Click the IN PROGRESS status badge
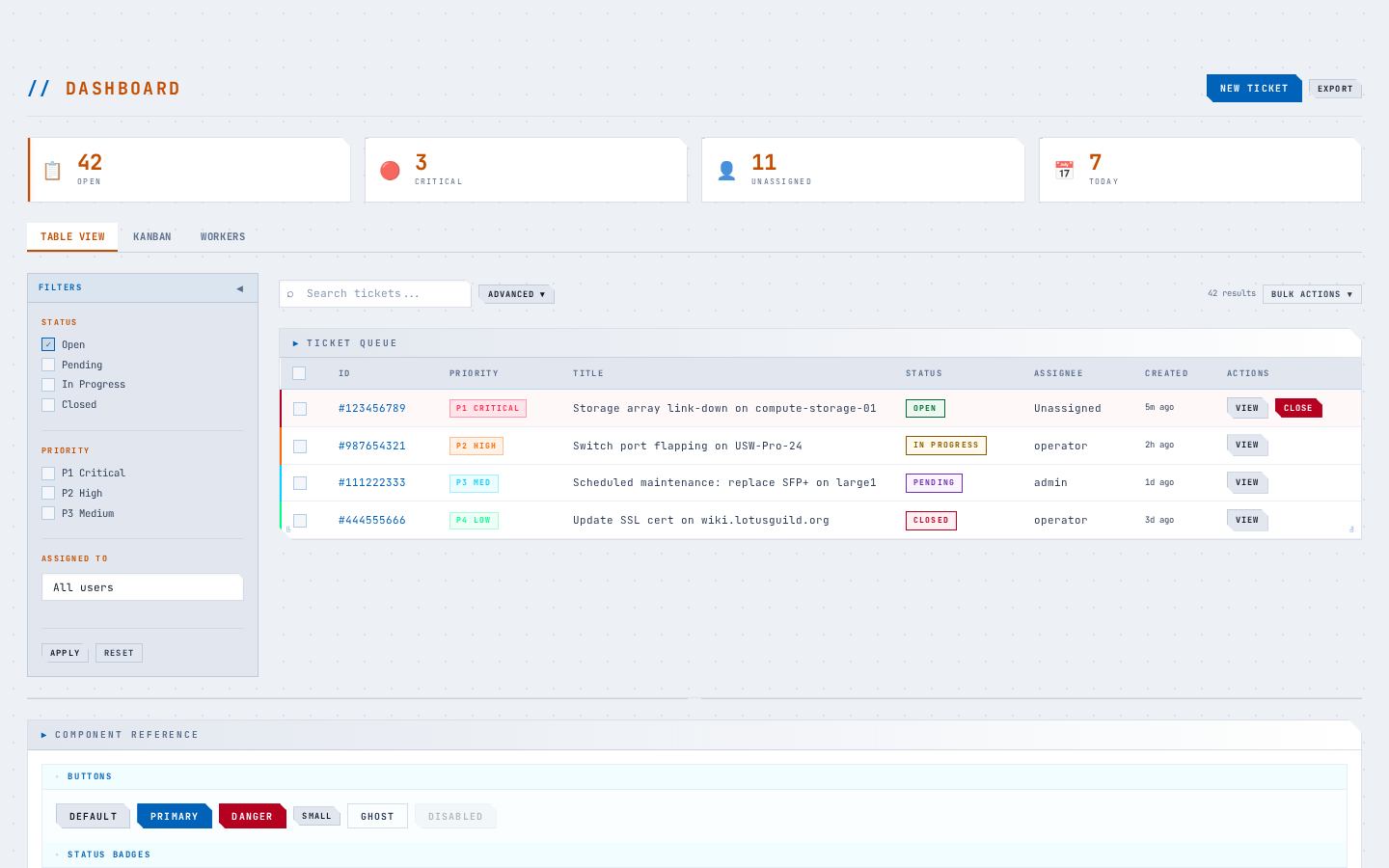The image size is (1389, 868). 946,446
